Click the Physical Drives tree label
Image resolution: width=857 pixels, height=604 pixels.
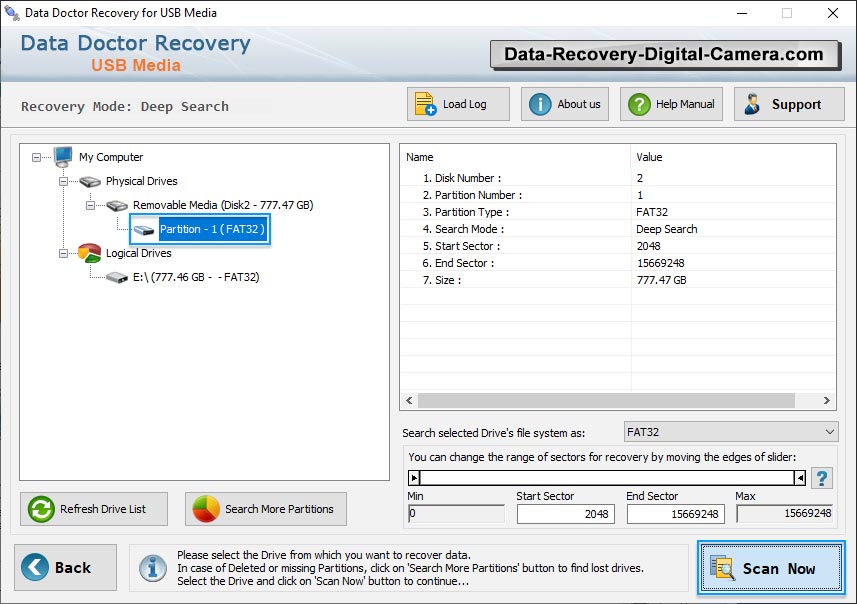(x=142, y=181)
